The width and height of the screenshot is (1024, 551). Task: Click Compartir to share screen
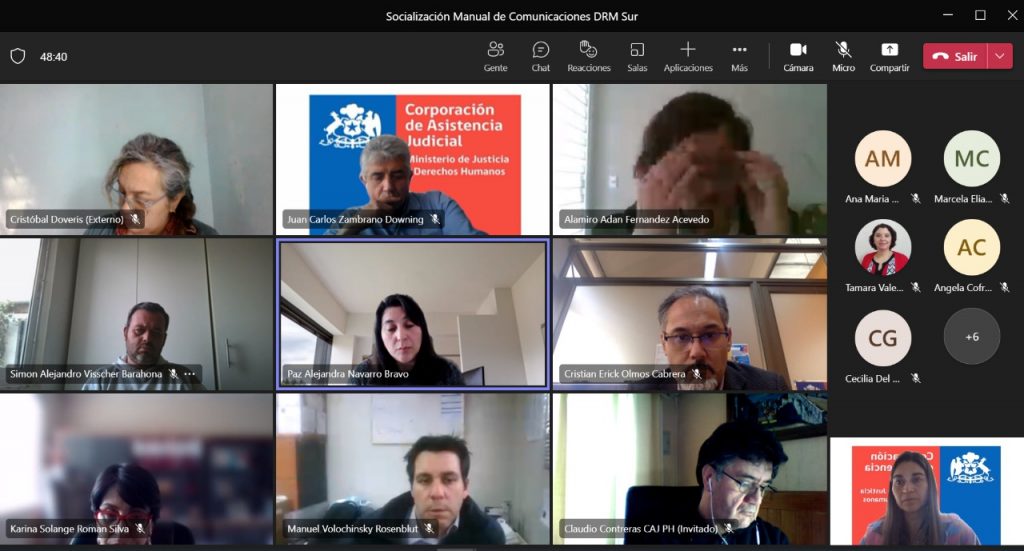889,56
